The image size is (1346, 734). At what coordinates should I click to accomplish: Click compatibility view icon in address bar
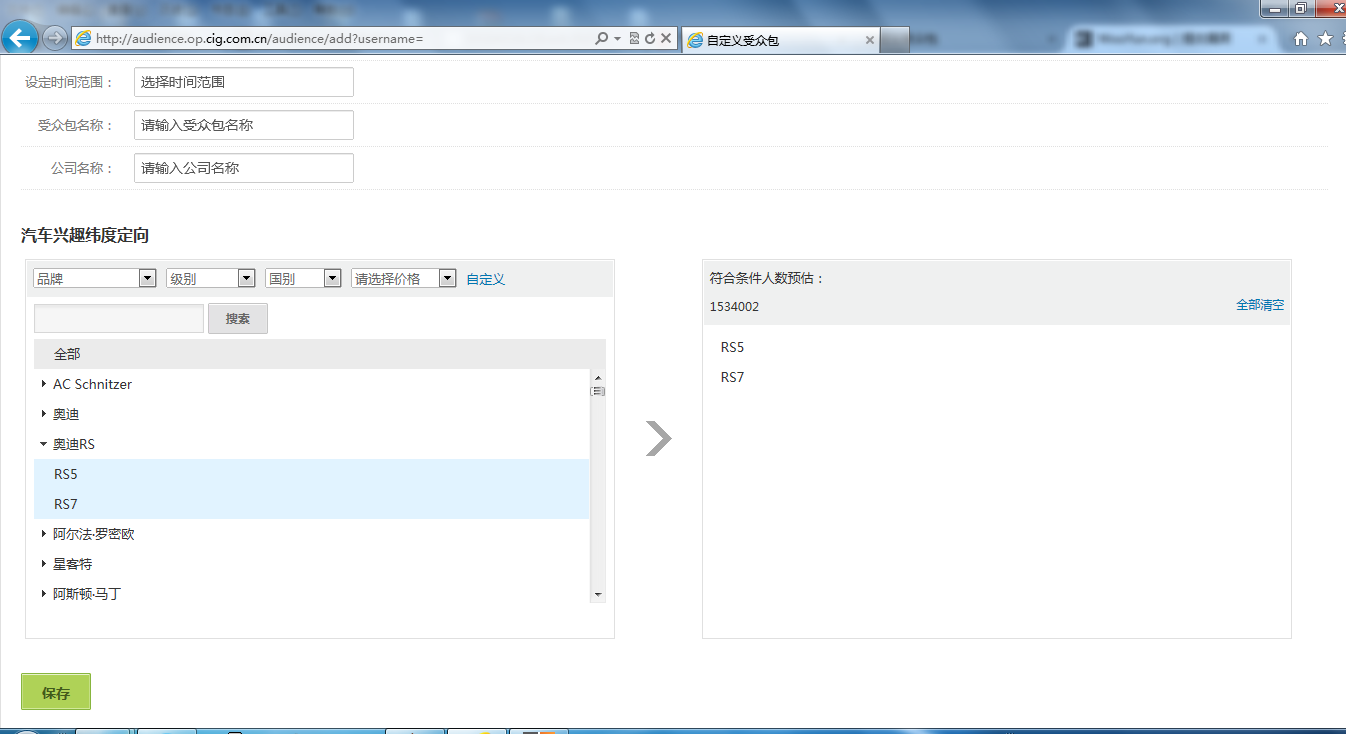coord(635,38)
